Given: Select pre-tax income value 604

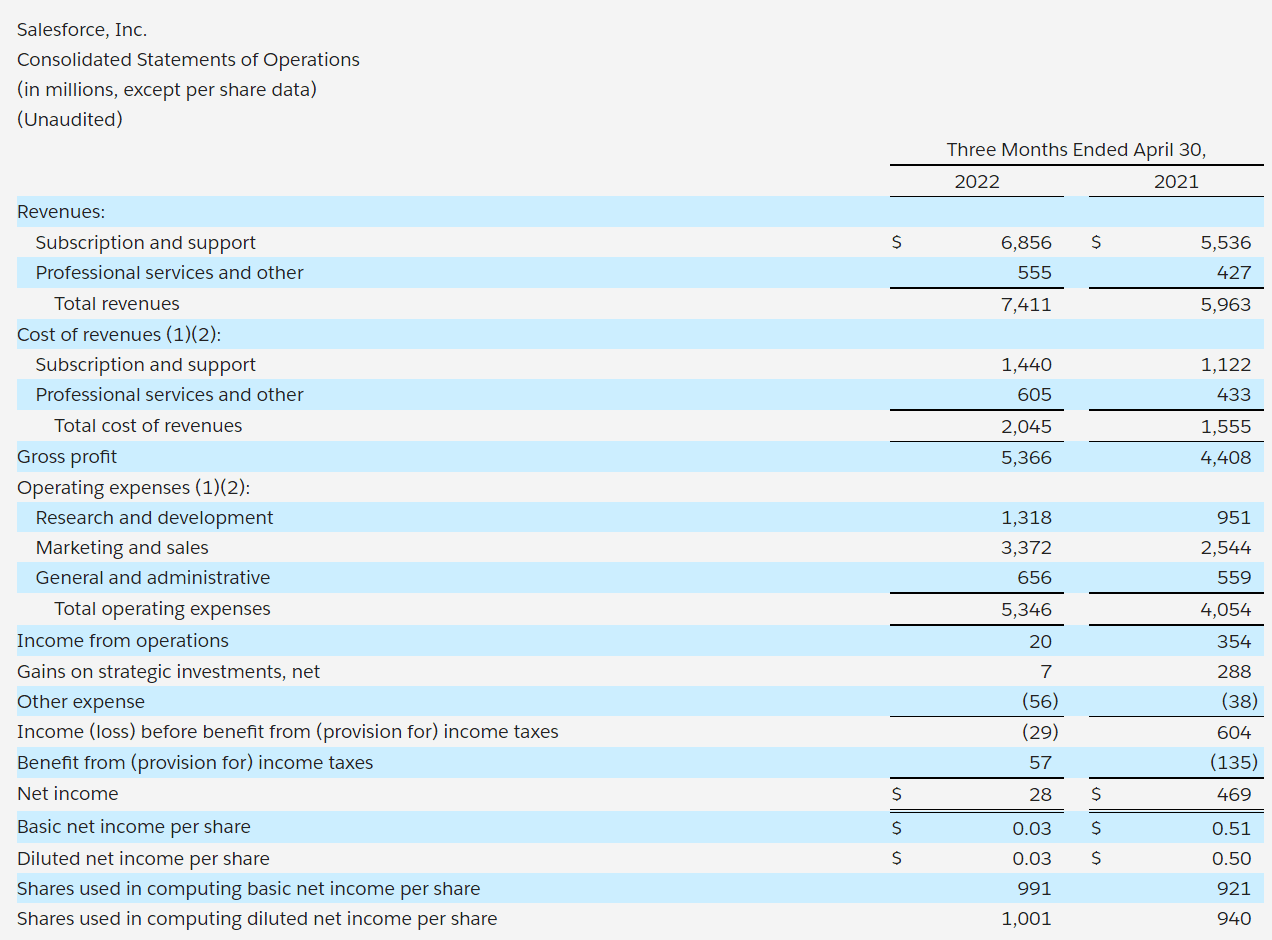Looking at the screenshot, I should pyautogui.click(x=1234, y=732).
